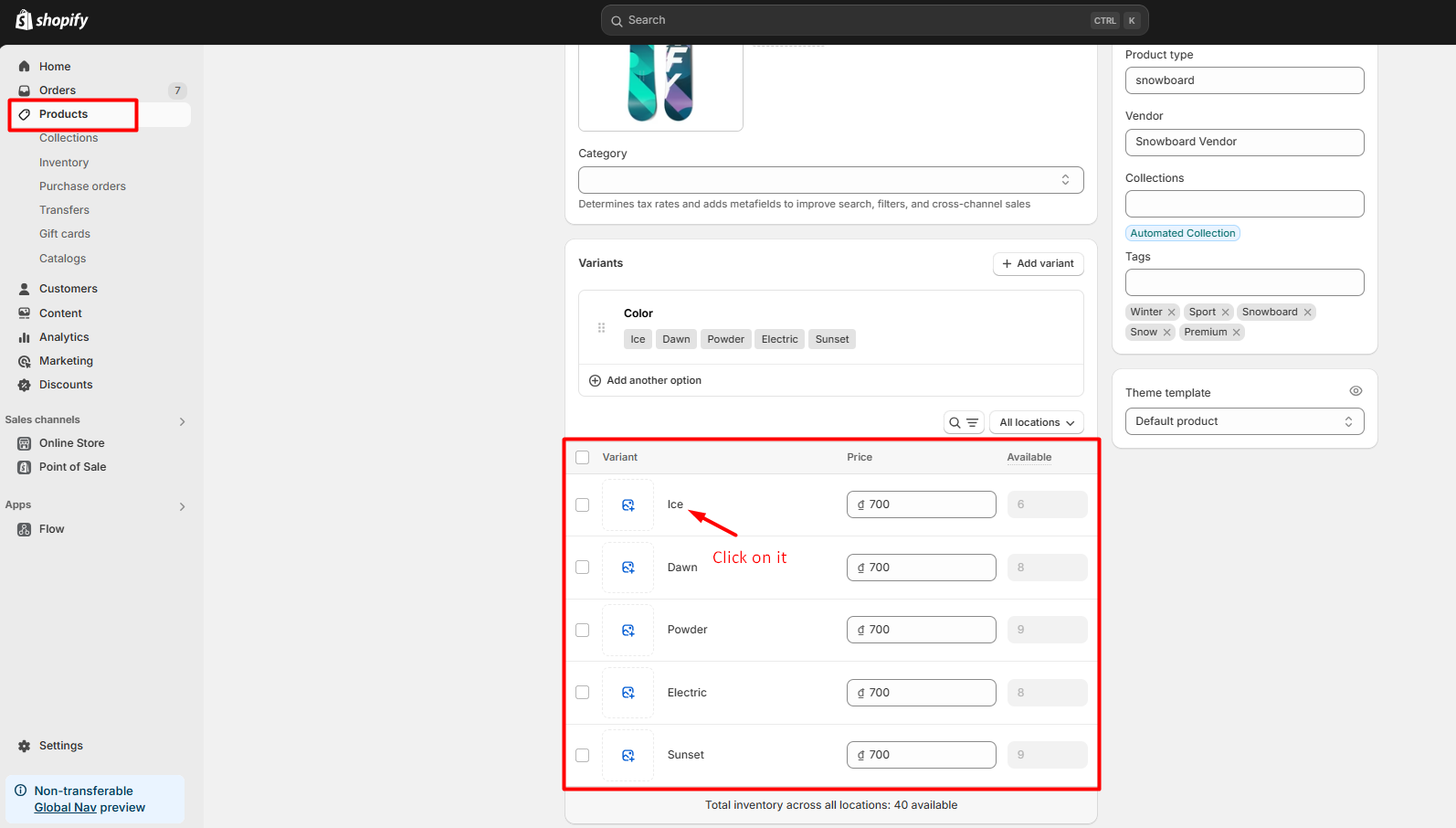Check the Dawn variant checkbox
Screen dimensions: 1456x828
583,568
